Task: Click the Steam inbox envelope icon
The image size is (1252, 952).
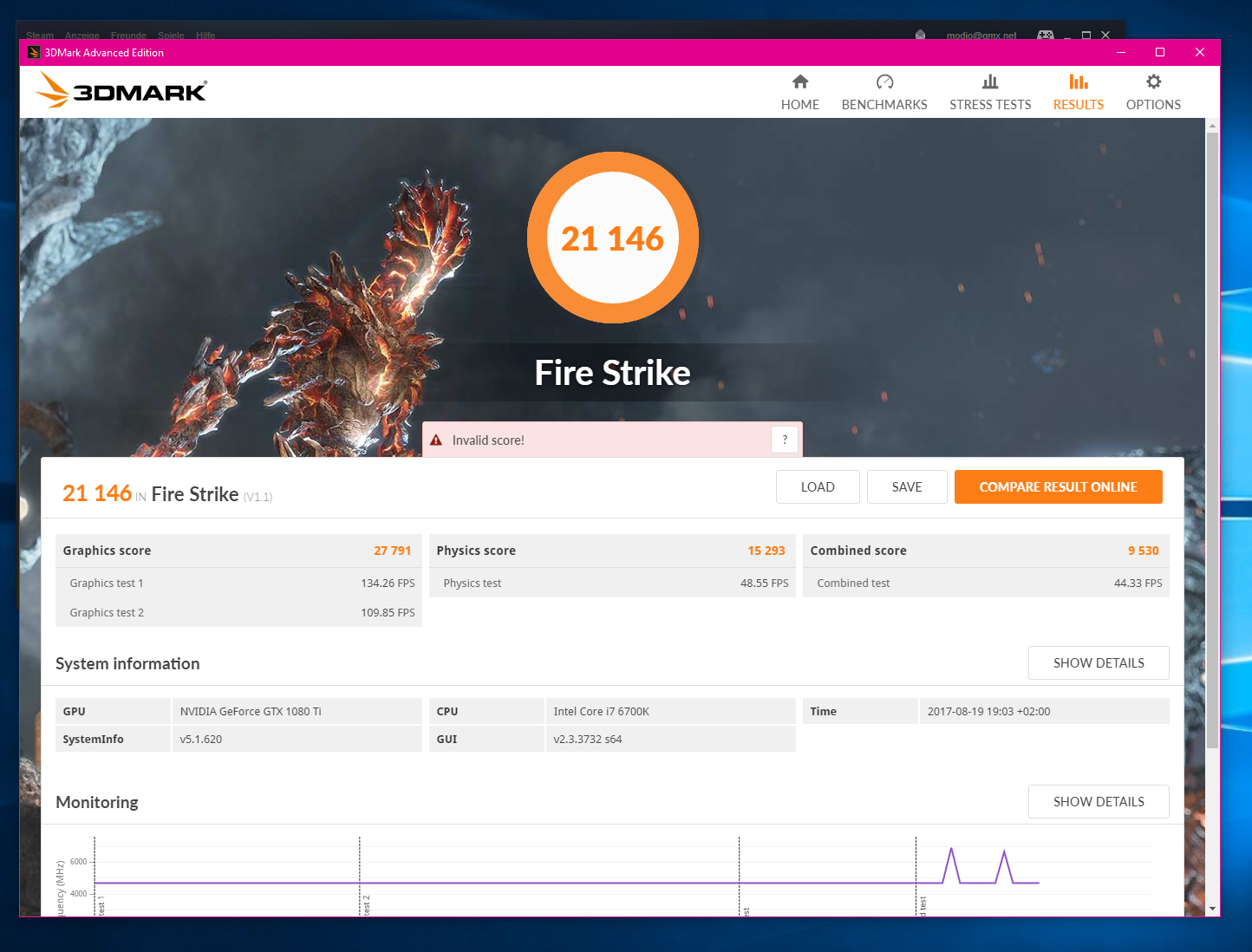Action: (x=920, y=35)
